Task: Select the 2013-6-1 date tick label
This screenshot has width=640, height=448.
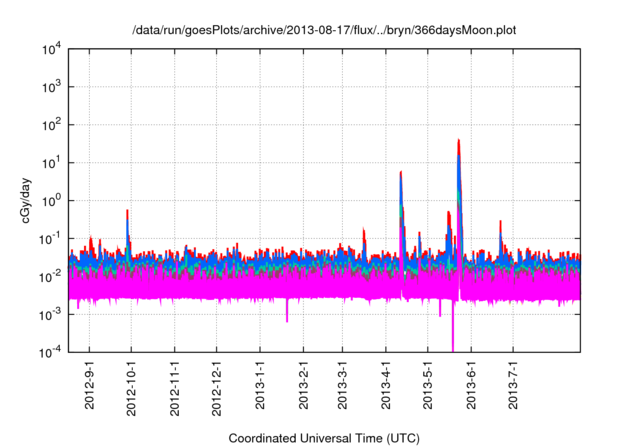Action: click(x=470, y=384)
